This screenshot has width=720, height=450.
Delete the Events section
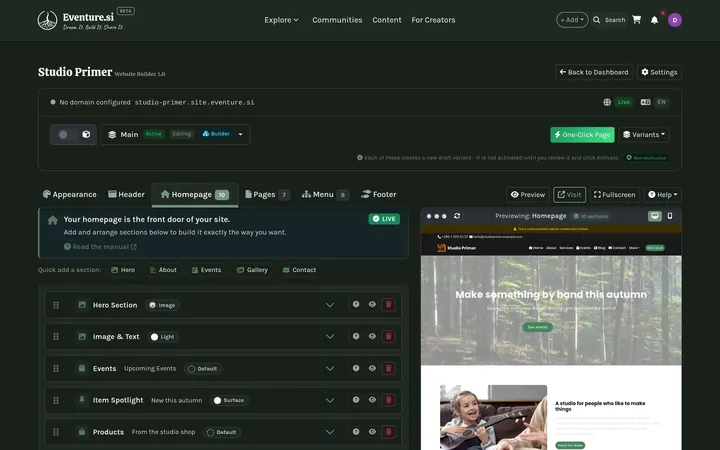(x=388, y=368)
